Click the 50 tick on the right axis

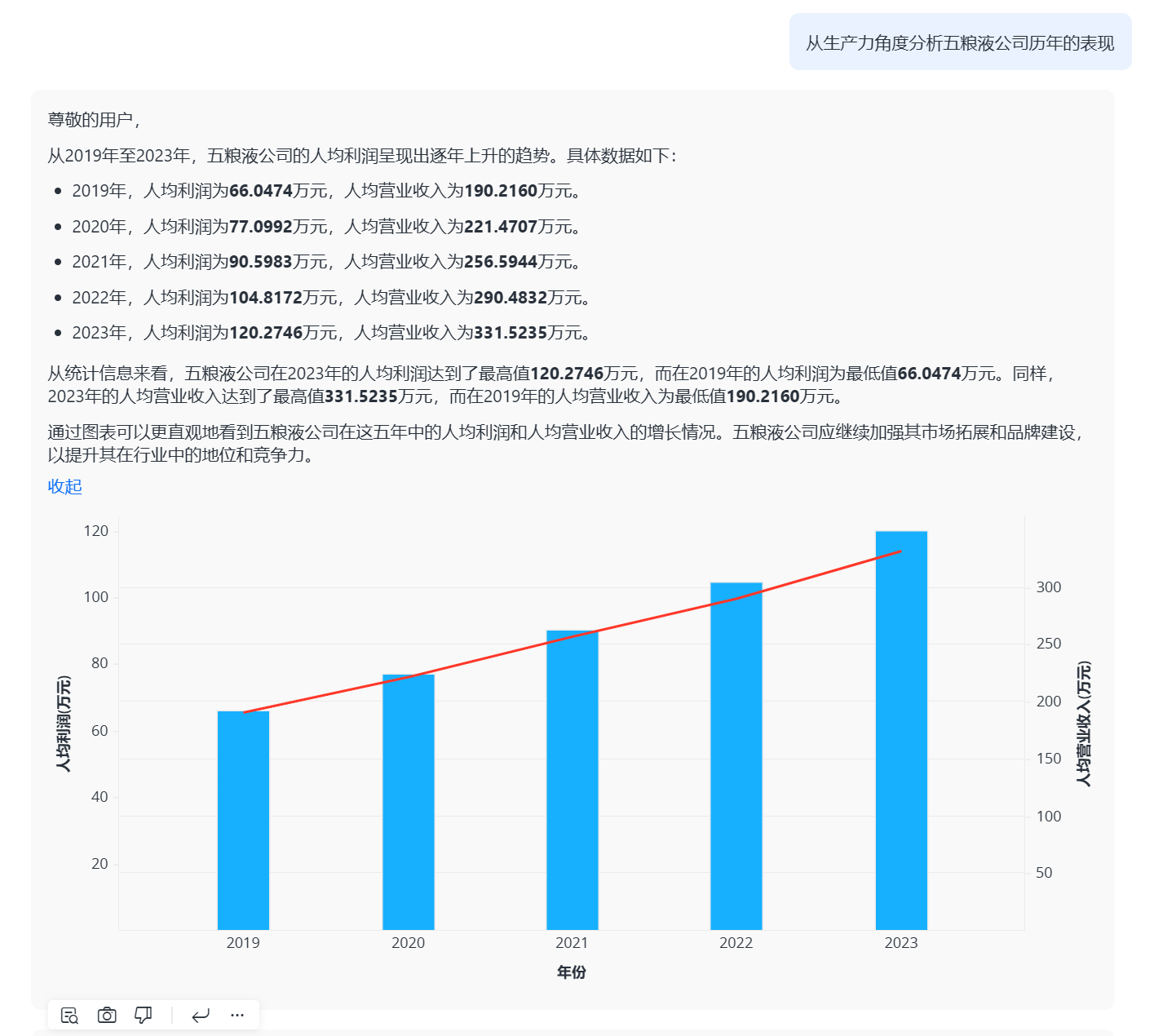point(1045,873)
